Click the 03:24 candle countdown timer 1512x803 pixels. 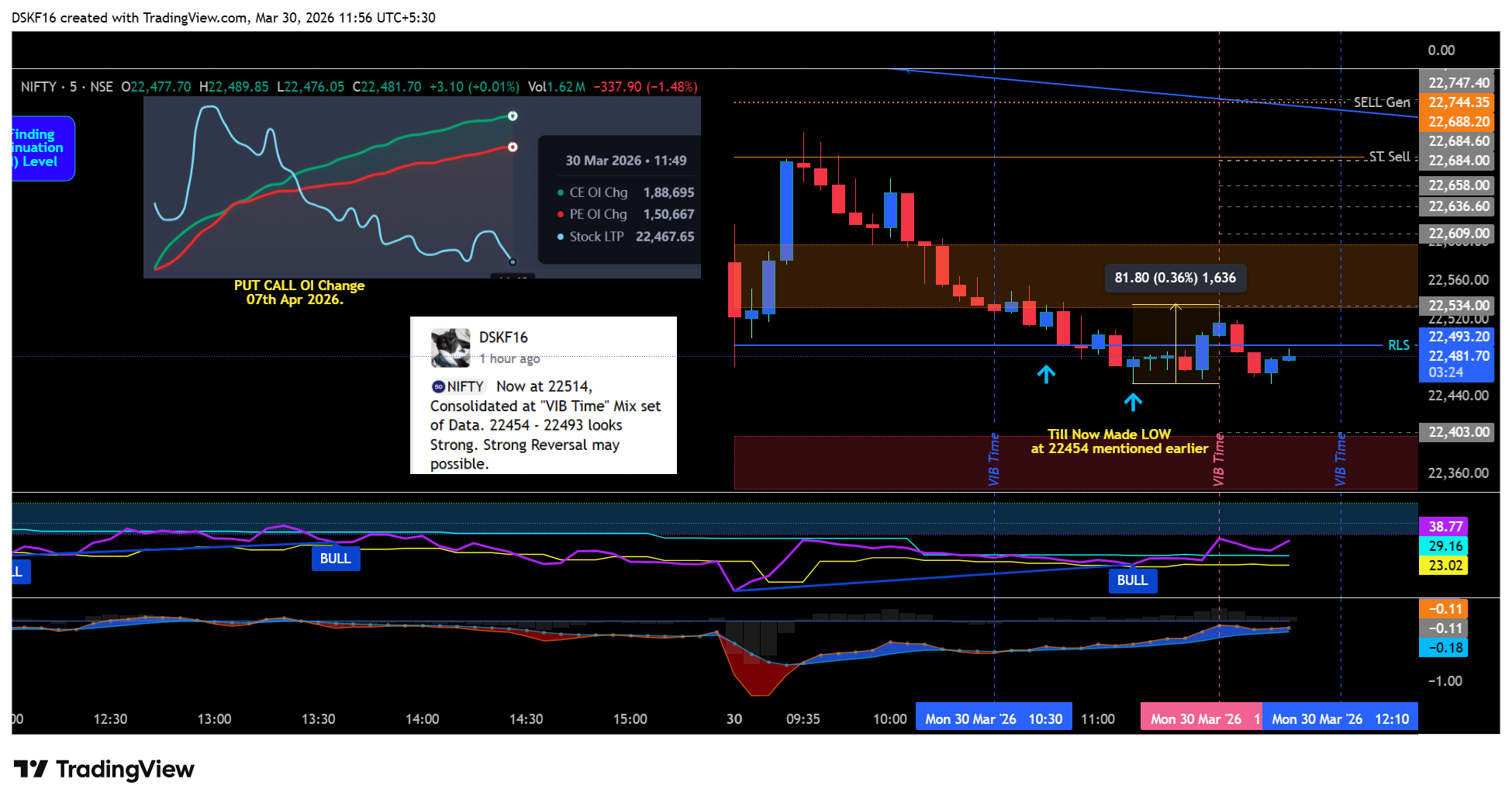pos(1446,372)
